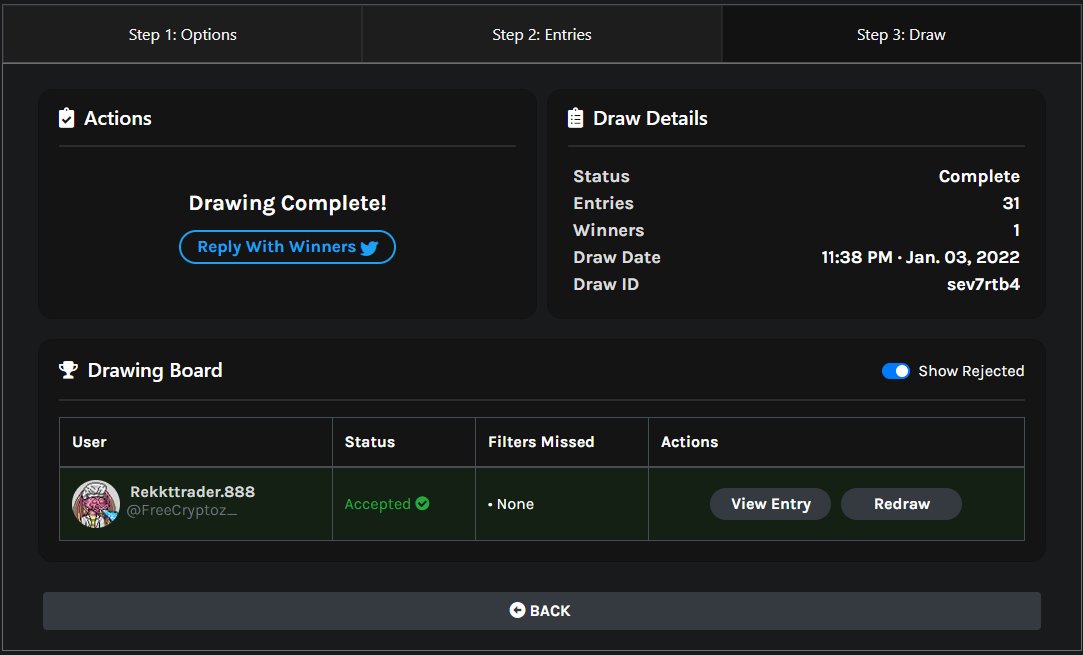Toggle Show Rejected off then verify entries
Image resolution: width=1083 pixels, height=655 pixels.
tap(894, 370)
